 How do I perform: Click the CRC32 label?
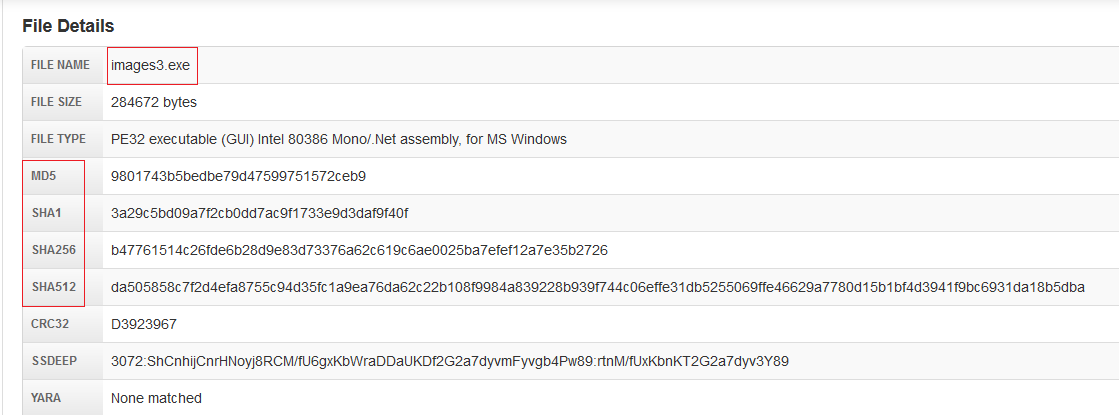(49, 324)
